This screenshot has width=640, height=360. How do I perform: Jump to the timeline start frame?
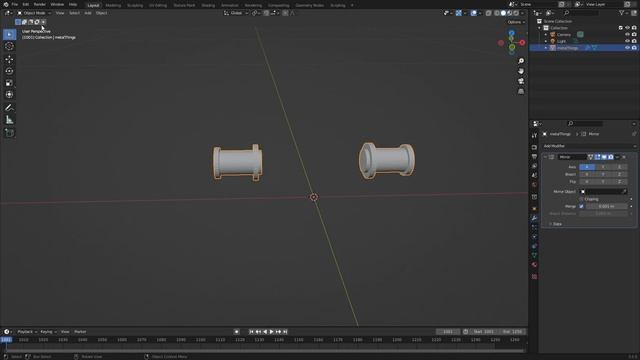[251, 332]
